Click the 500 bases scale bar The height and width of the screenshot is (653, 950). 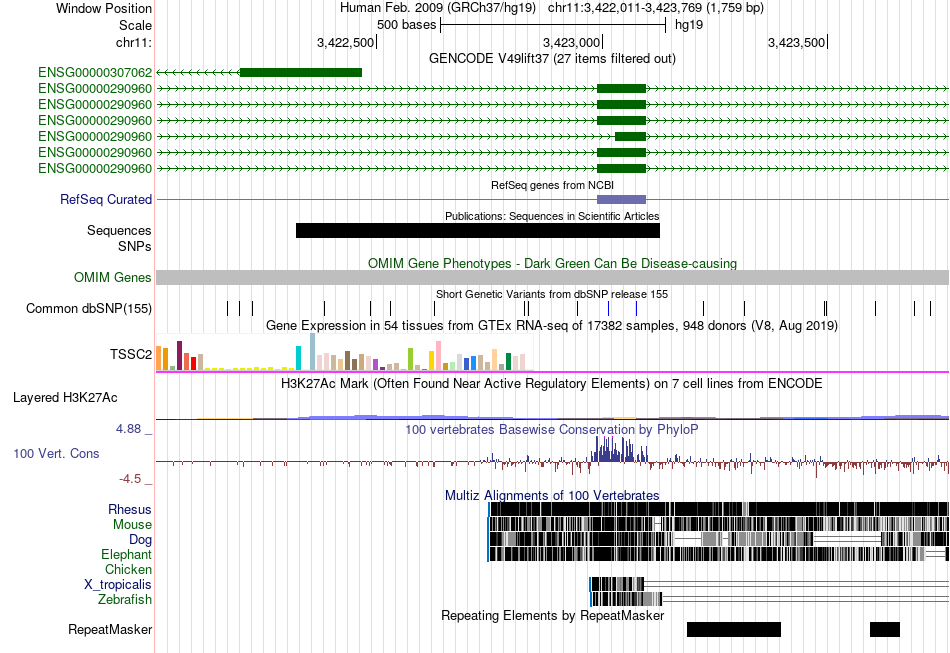click(x=553, y=25)
